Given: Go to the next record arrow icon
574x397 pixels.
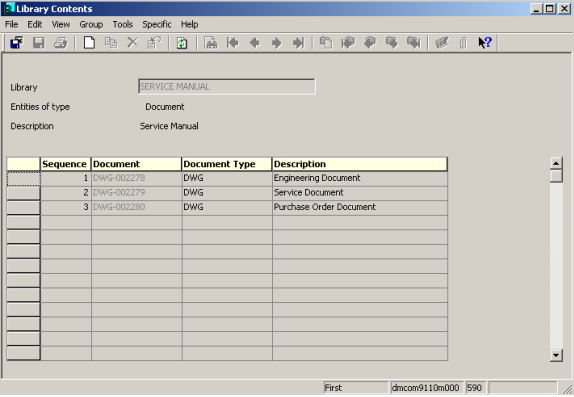Looking at the screenshot, I should coord(276,43).
